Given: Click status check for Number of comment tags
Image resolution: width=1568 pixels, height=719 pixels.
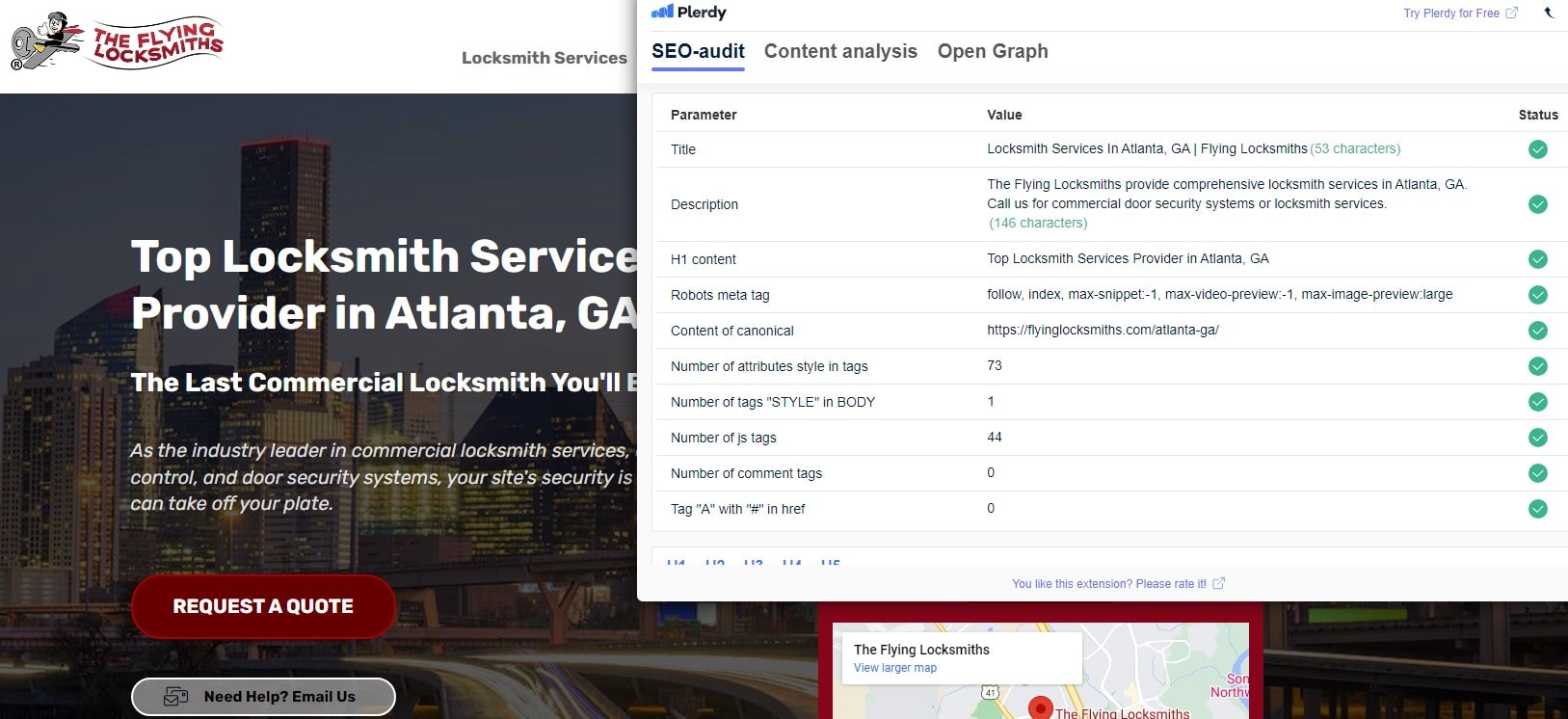Looking at the screenshot, I should [x=1538, y=473].
